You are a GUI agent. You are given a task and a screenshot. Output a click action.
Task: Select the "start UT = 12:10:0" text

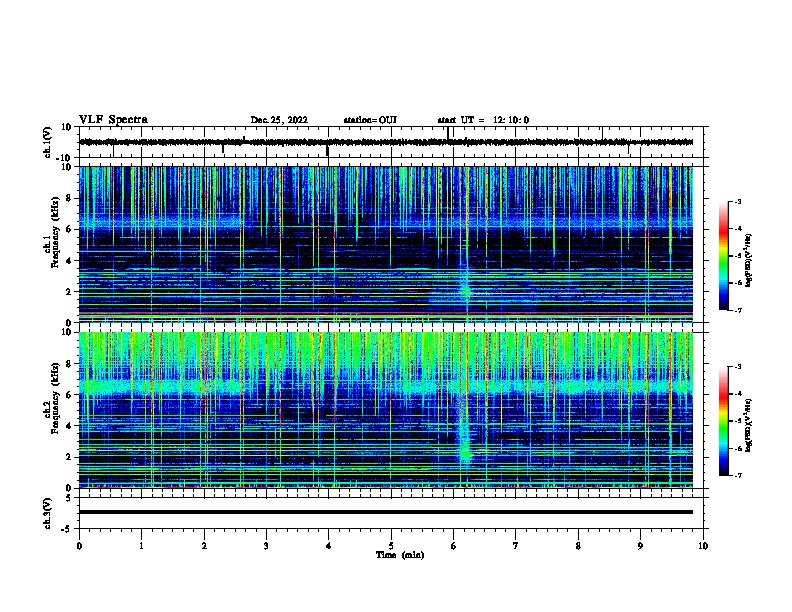(483, 120)
